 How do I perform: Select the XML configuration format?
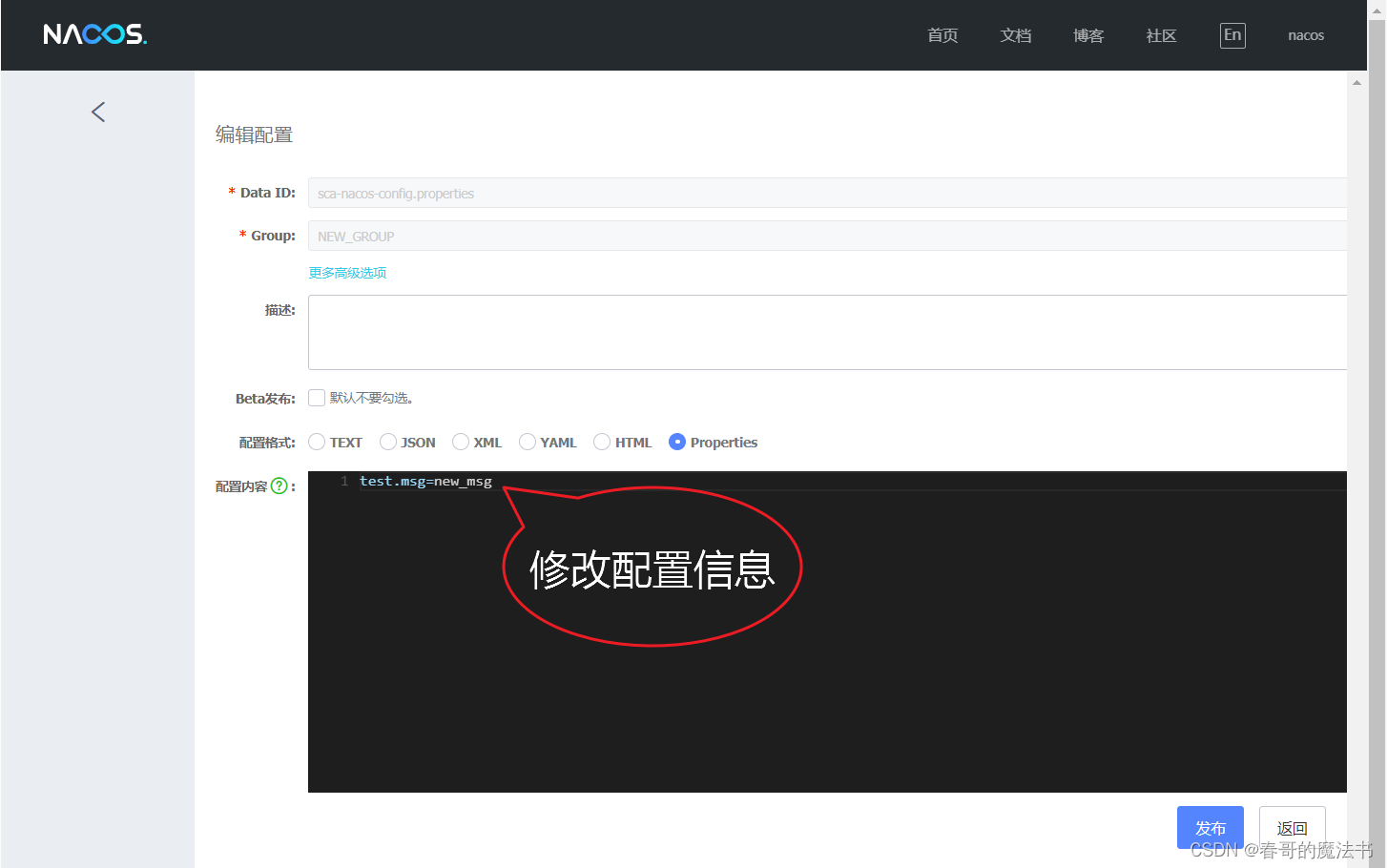pos(461,442)
